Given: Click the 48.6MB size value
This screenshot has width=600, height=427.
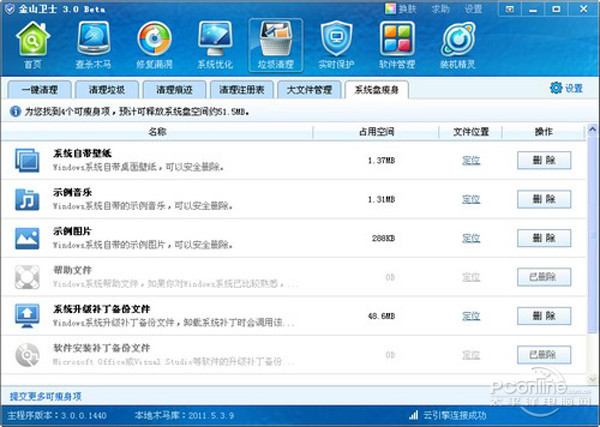Looking at the screenshot, I should coord(382,316).
